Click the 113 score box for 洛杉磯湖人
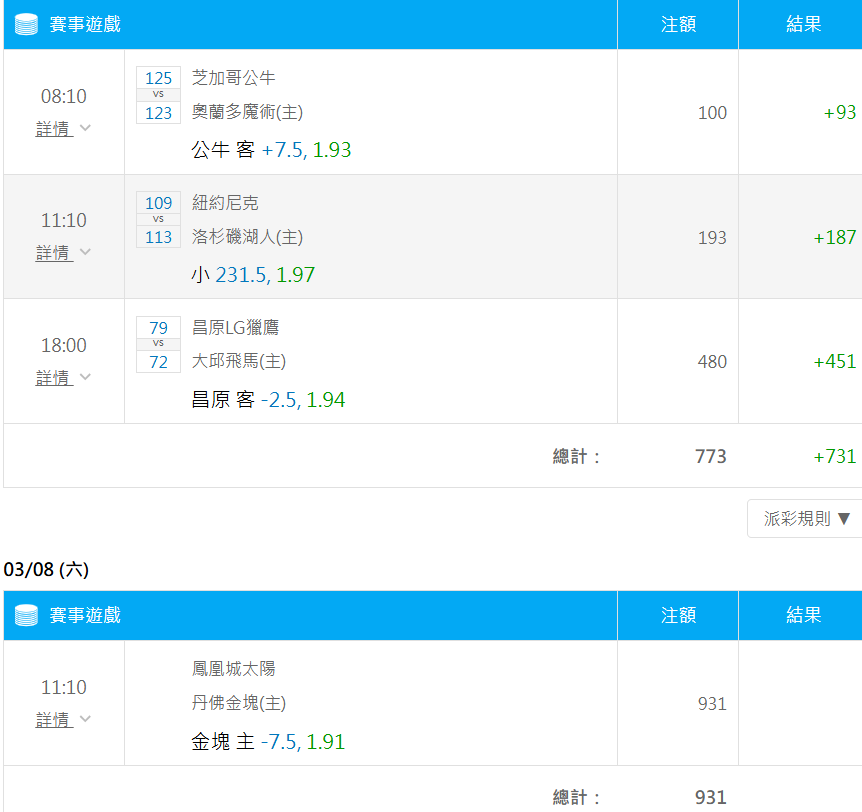The height and width of the screenshot is (812, 862). point(158,237)
